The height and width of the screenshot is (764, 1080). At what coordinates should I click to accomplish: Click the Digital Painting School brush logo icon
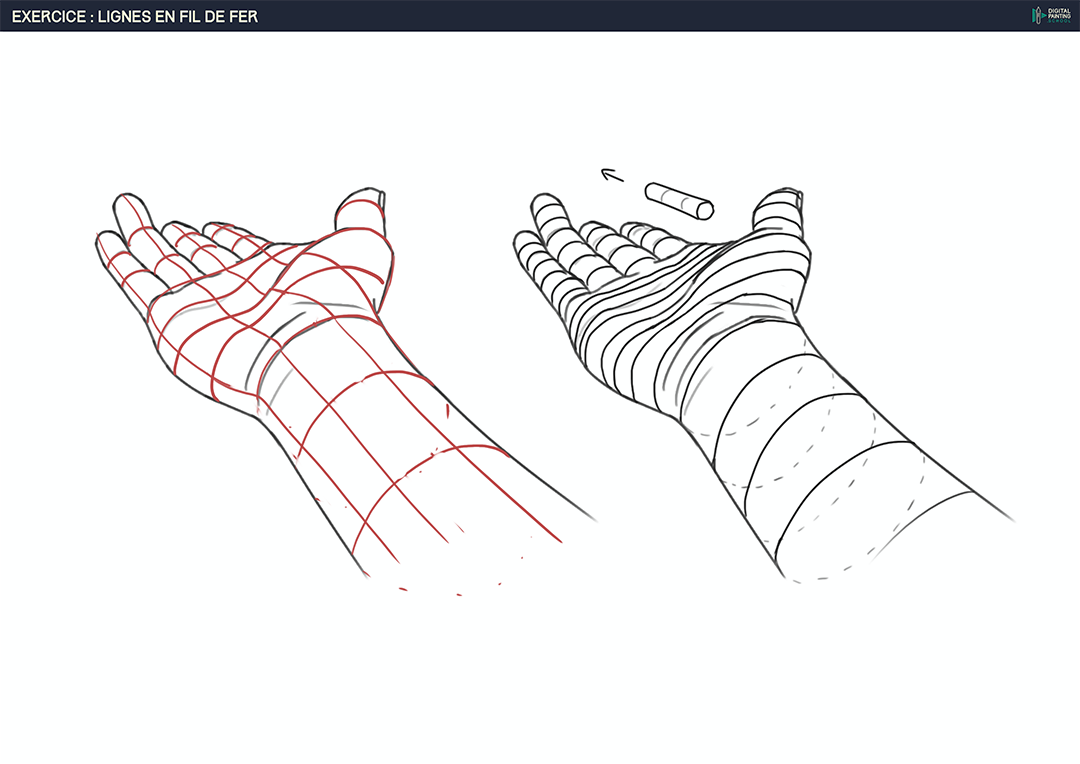[x=1037, y=15]
